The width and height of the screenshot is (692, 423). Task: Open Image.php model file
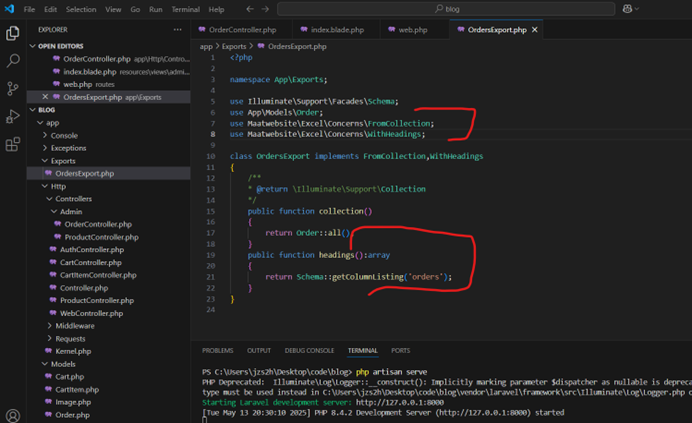109,402
